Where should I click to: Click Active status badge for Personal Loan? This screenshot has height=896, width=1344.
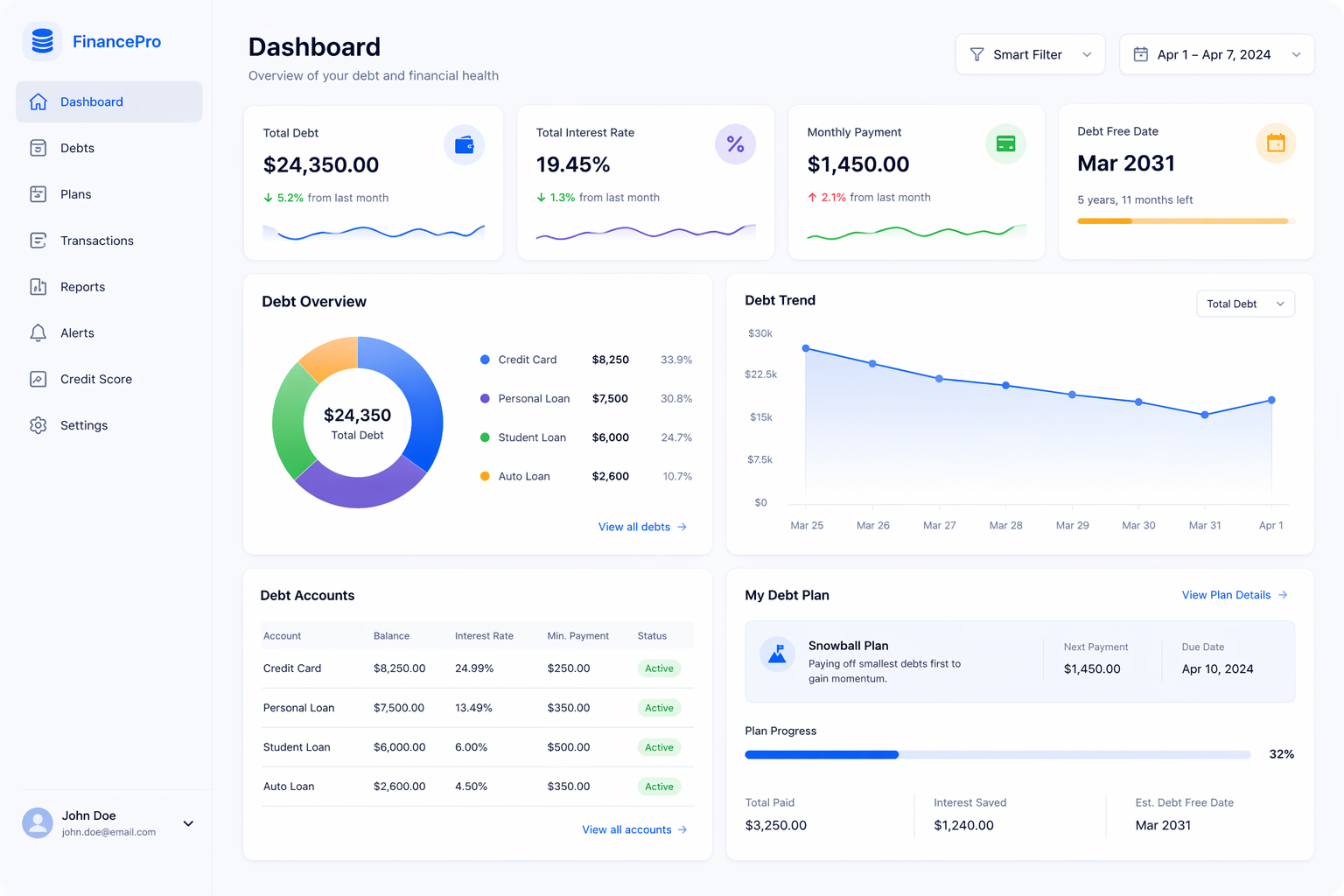coord(659,708)
